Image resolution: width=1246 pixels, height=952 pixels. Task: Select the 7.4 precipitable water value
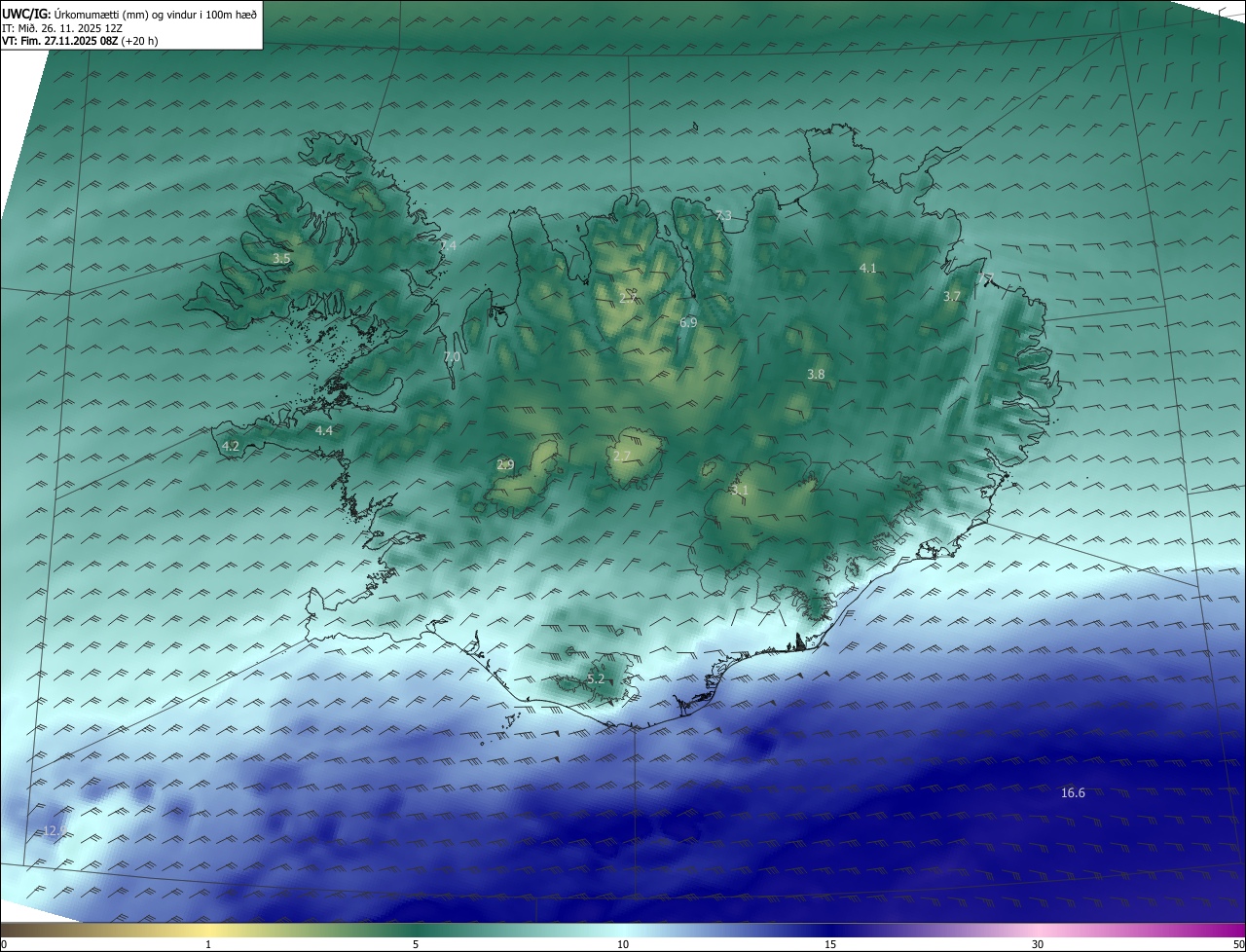click(x=448, y=246)
